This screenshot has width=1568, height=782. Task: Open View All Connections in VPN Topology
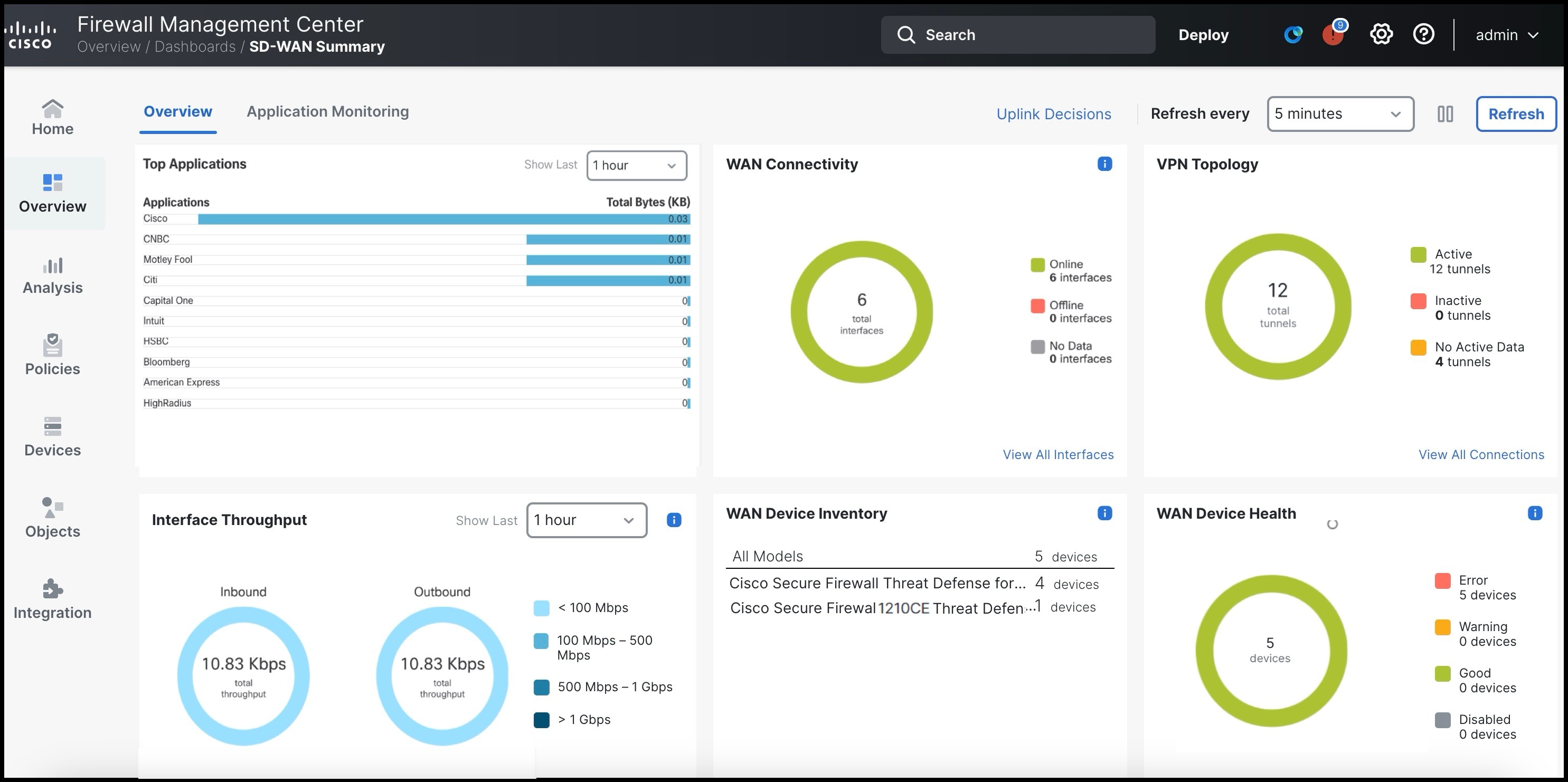pyautogui.click(x=1481, y=455)
